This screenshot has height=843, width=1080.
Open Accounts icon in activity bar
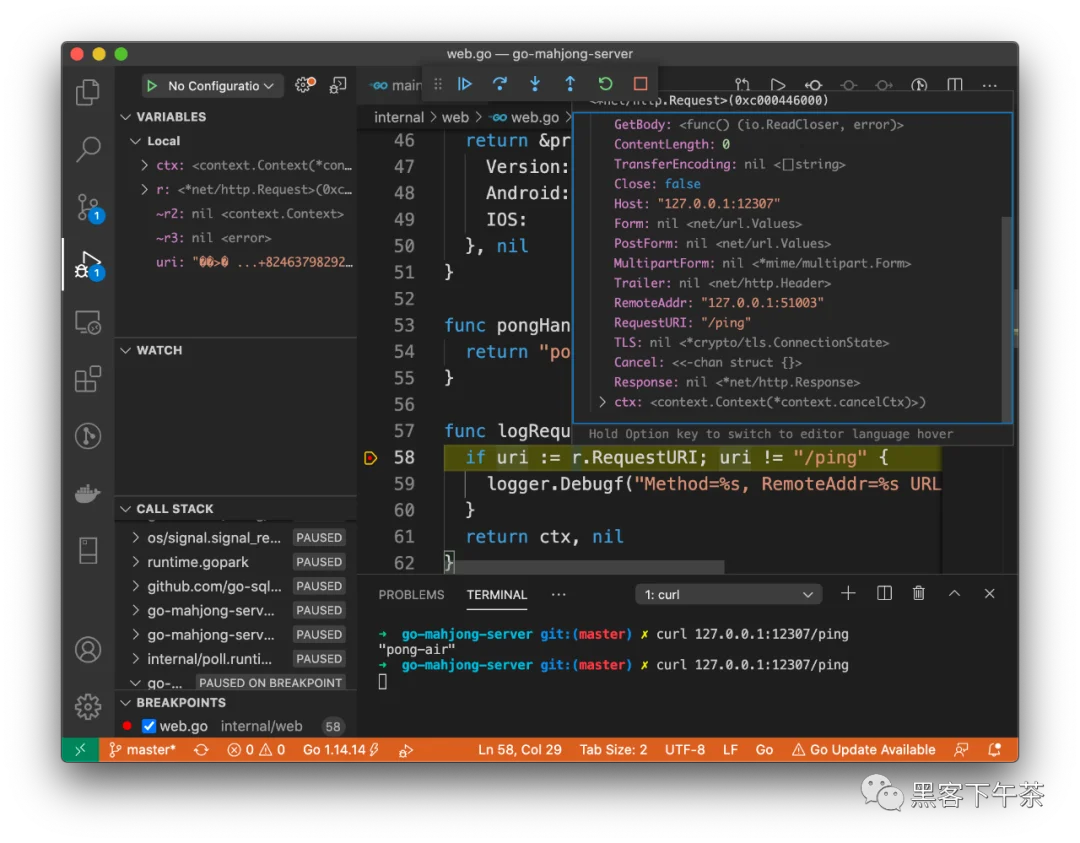(87, 649)
